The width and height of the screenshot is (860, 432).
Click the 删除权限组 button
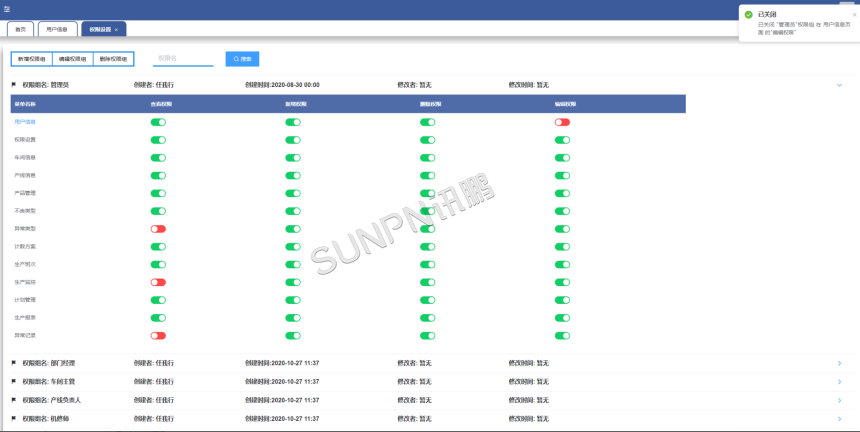(114, 59)
